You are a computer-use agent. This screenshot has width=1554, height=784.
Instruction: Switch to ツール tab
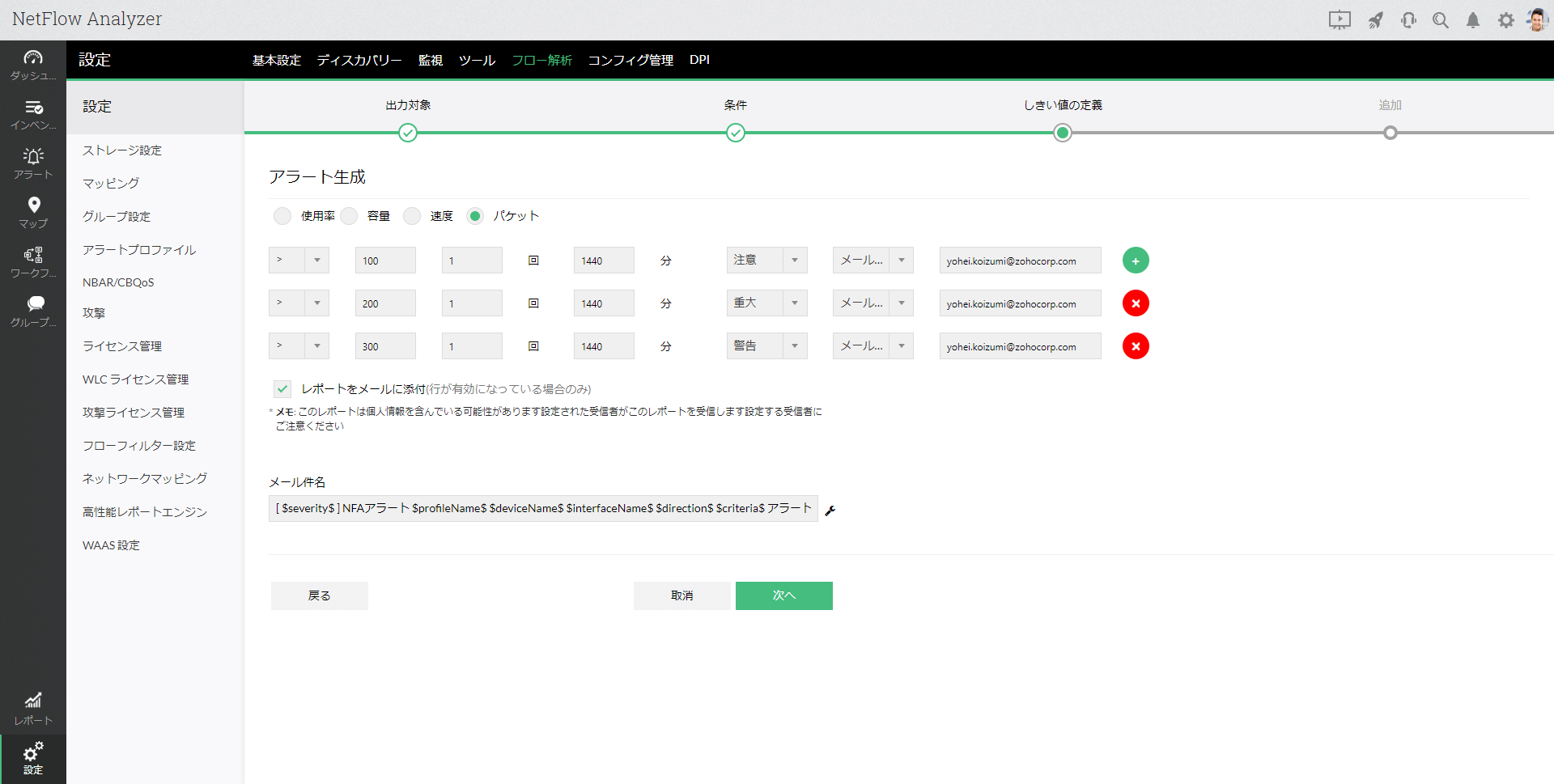click(477, 60)
